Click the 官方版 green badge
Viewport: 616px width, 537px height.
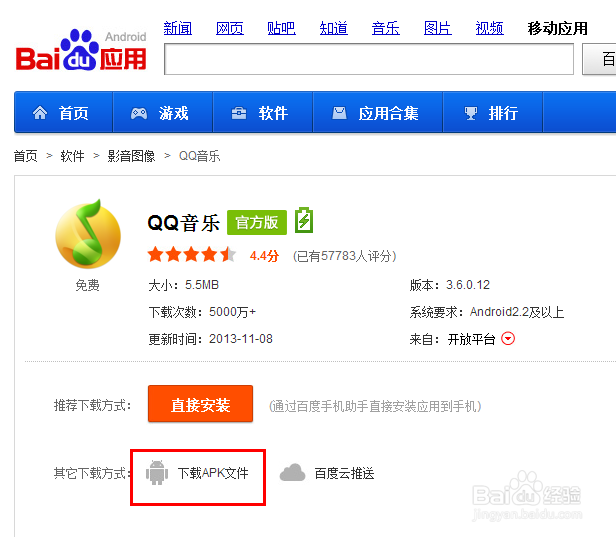tap(257, 222)
